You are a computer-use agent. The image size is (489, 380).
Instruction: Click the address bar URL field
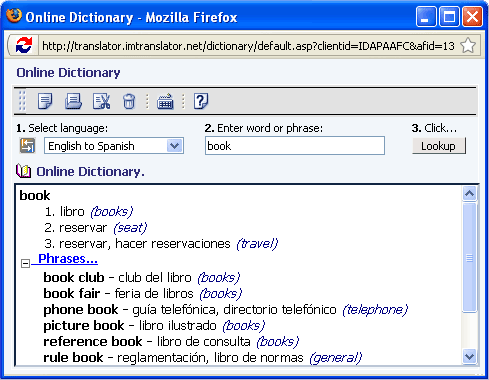[248, 46]
